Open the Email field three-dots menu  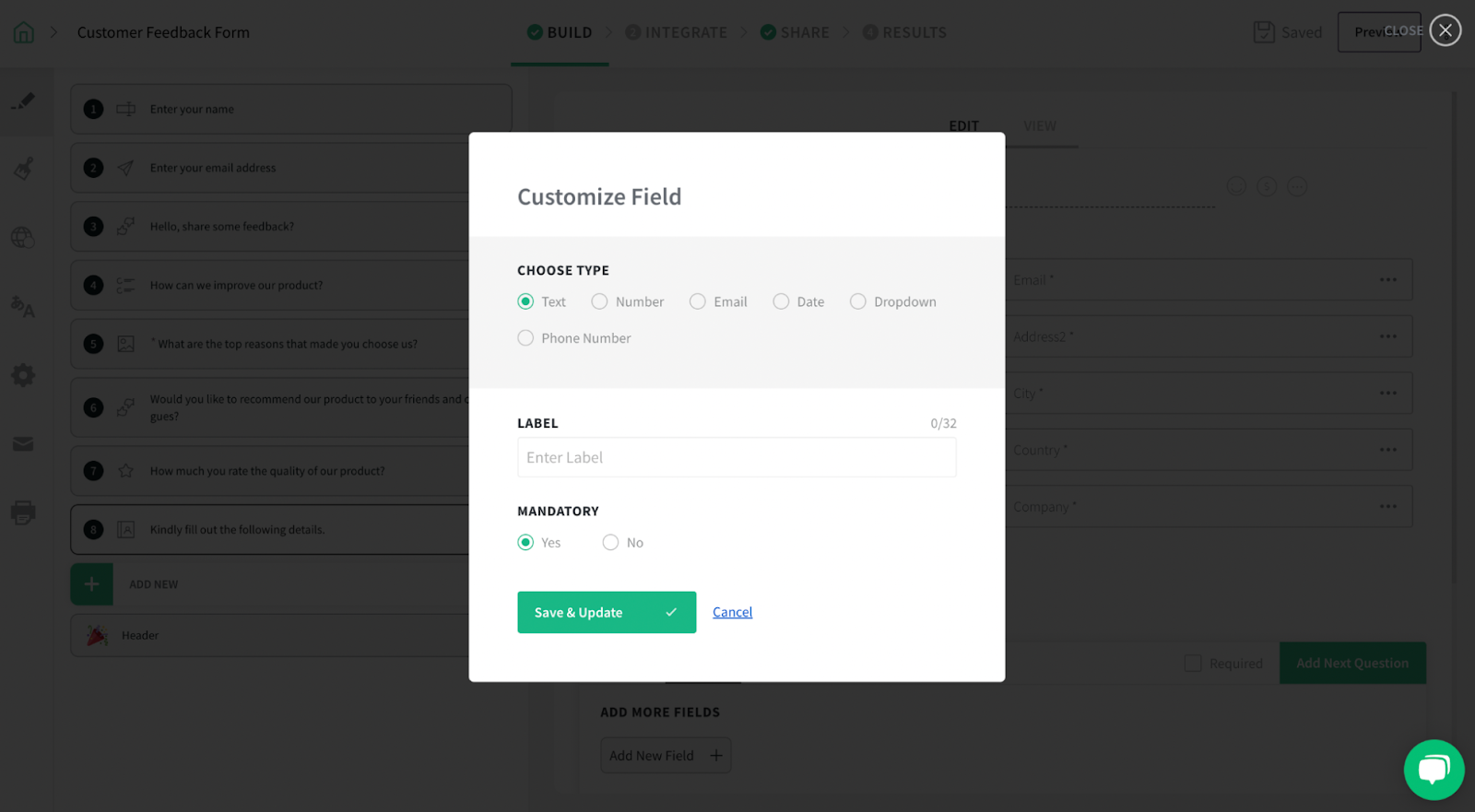pyautogui.click(x=1388, y=279)
